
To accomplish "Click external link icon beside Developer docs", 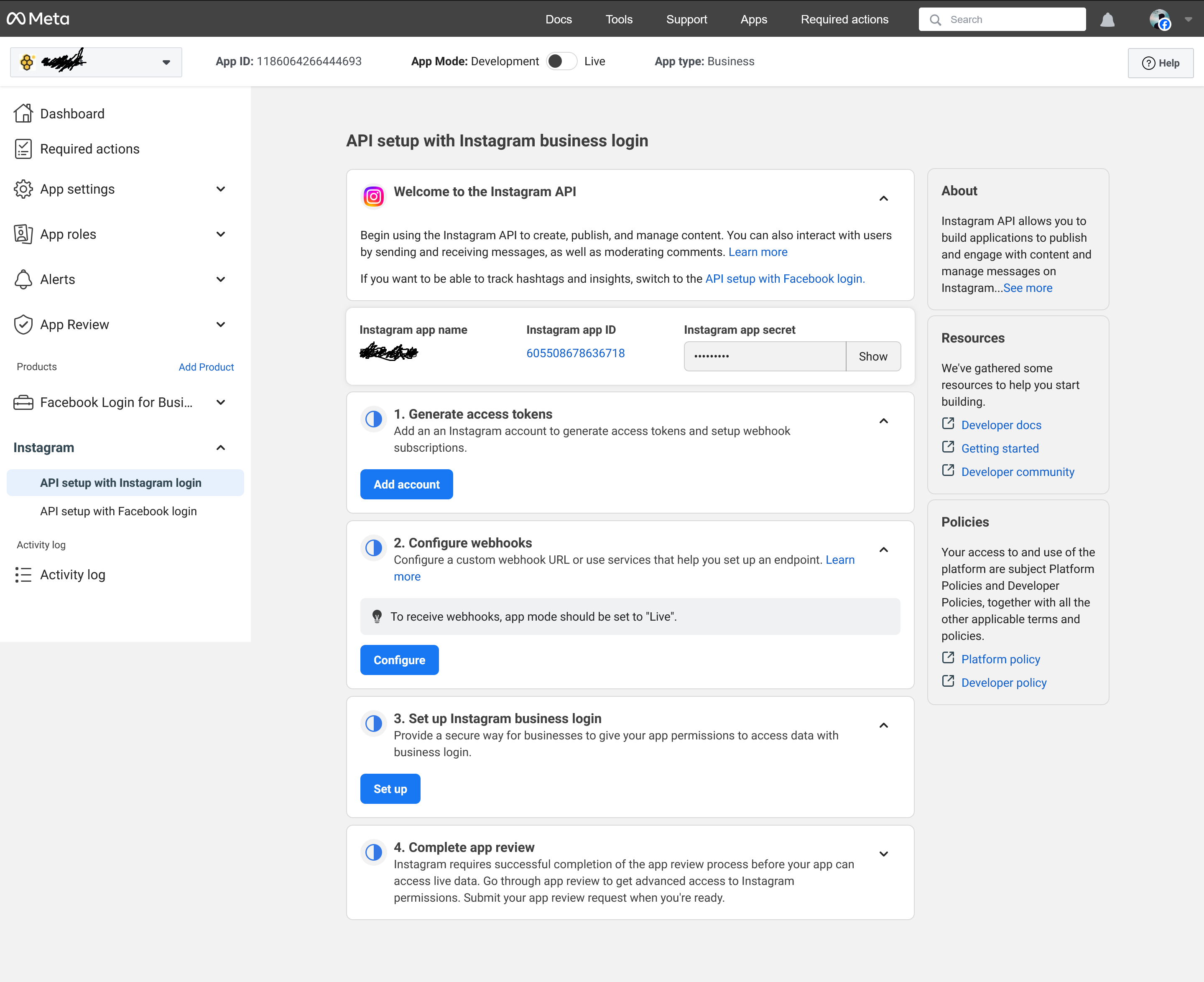I will click(x=949, y=424).
